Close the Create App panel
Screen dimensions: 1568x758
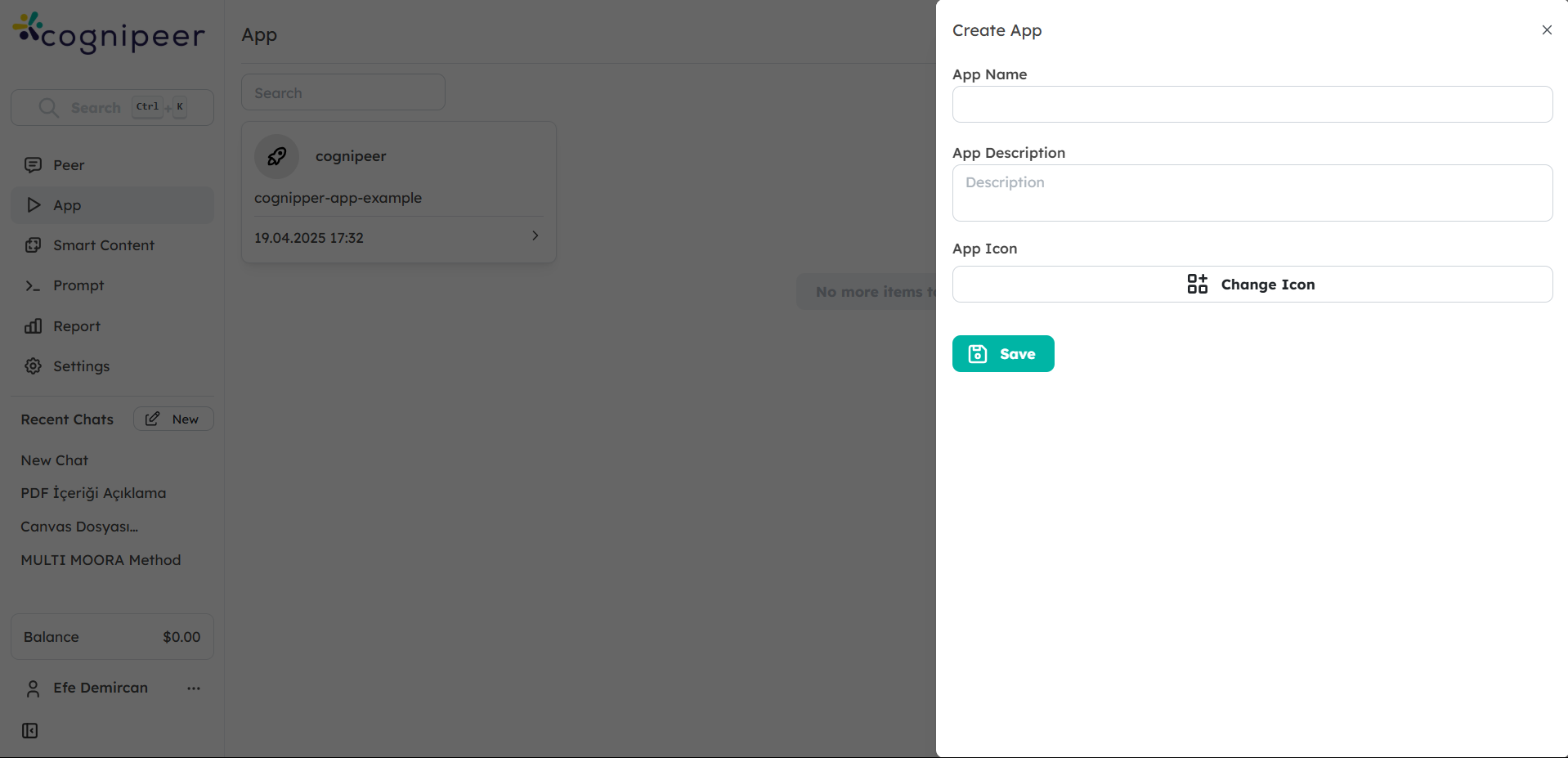pyautogui.click(x=1546, y=29)
